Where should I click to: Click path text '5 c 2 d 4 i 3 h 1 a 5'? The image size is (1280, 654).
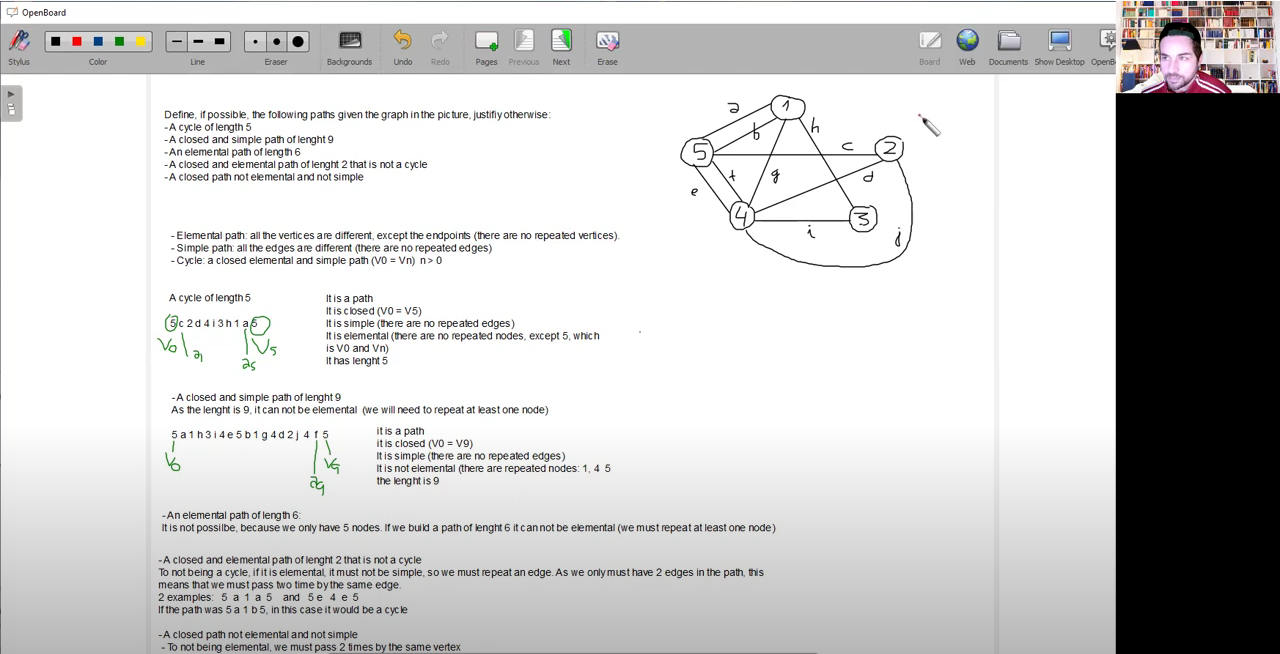212,324
